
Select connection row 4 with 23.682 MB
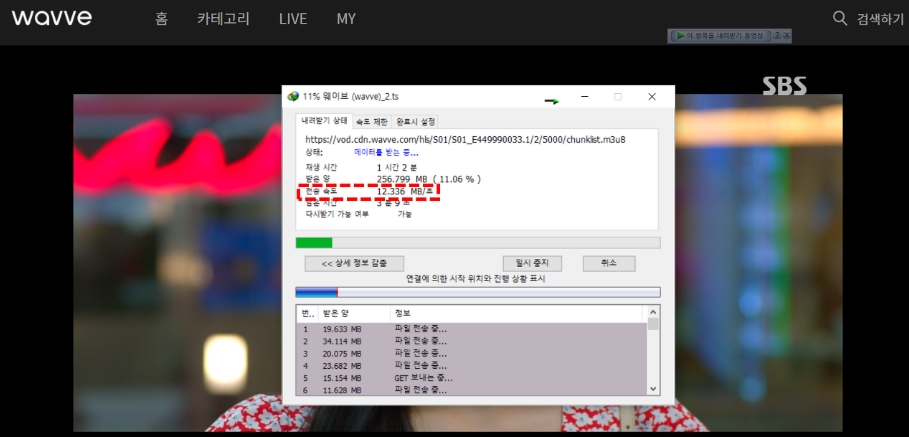[x=472, y=366]
